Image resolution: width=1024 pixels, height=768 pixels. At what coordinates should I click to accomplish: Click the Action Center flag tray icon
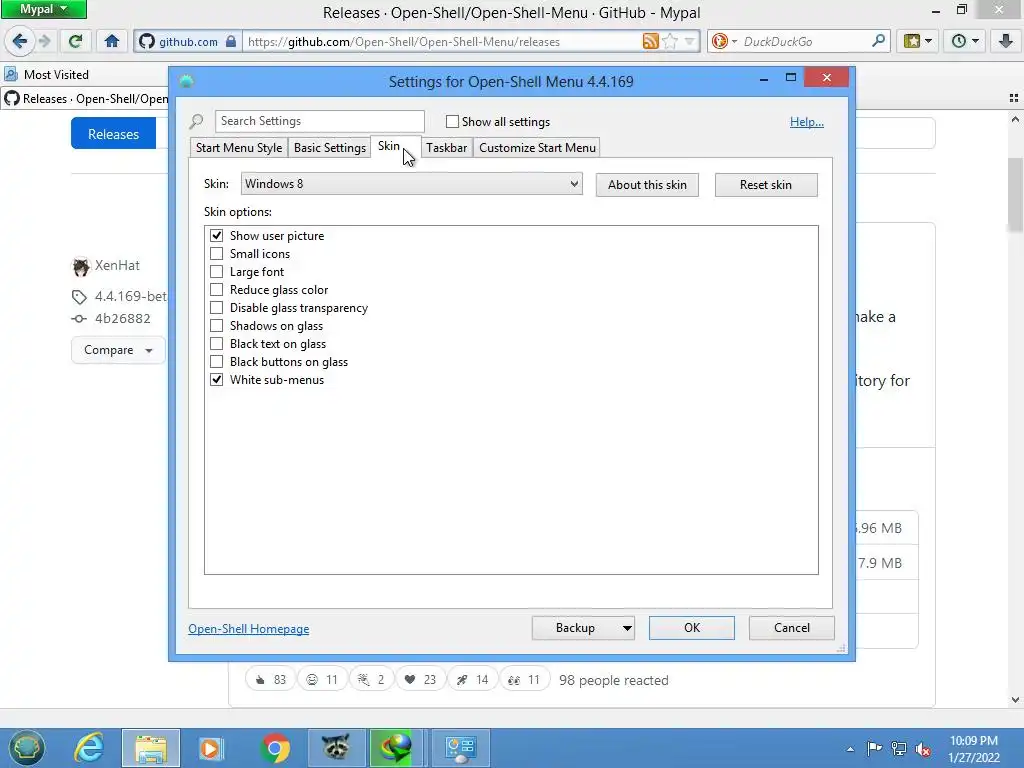pos(874,748)
